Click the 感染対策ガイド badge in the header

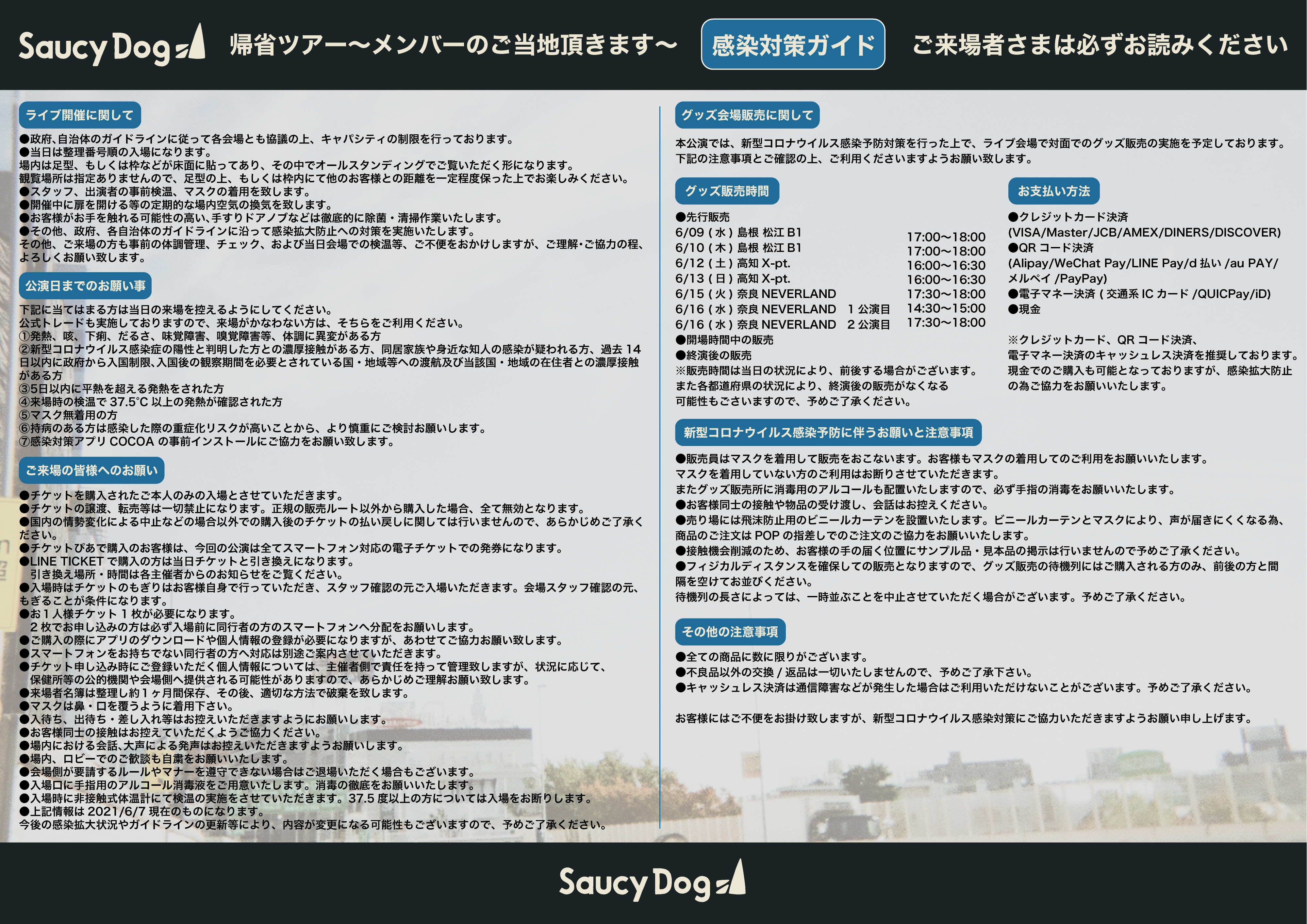pos(793,44)
